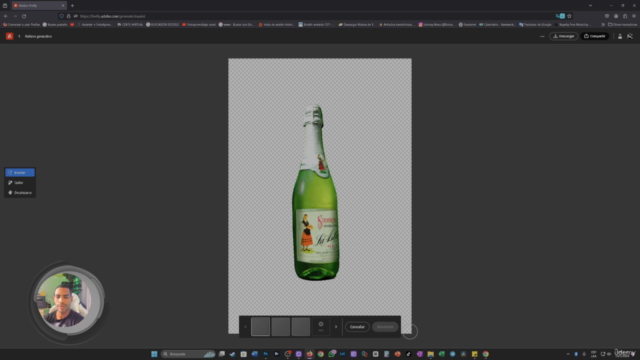This screenshot has width=640, height=360.
Task: Select the third generated variation thumbnail
Action: 301,327
